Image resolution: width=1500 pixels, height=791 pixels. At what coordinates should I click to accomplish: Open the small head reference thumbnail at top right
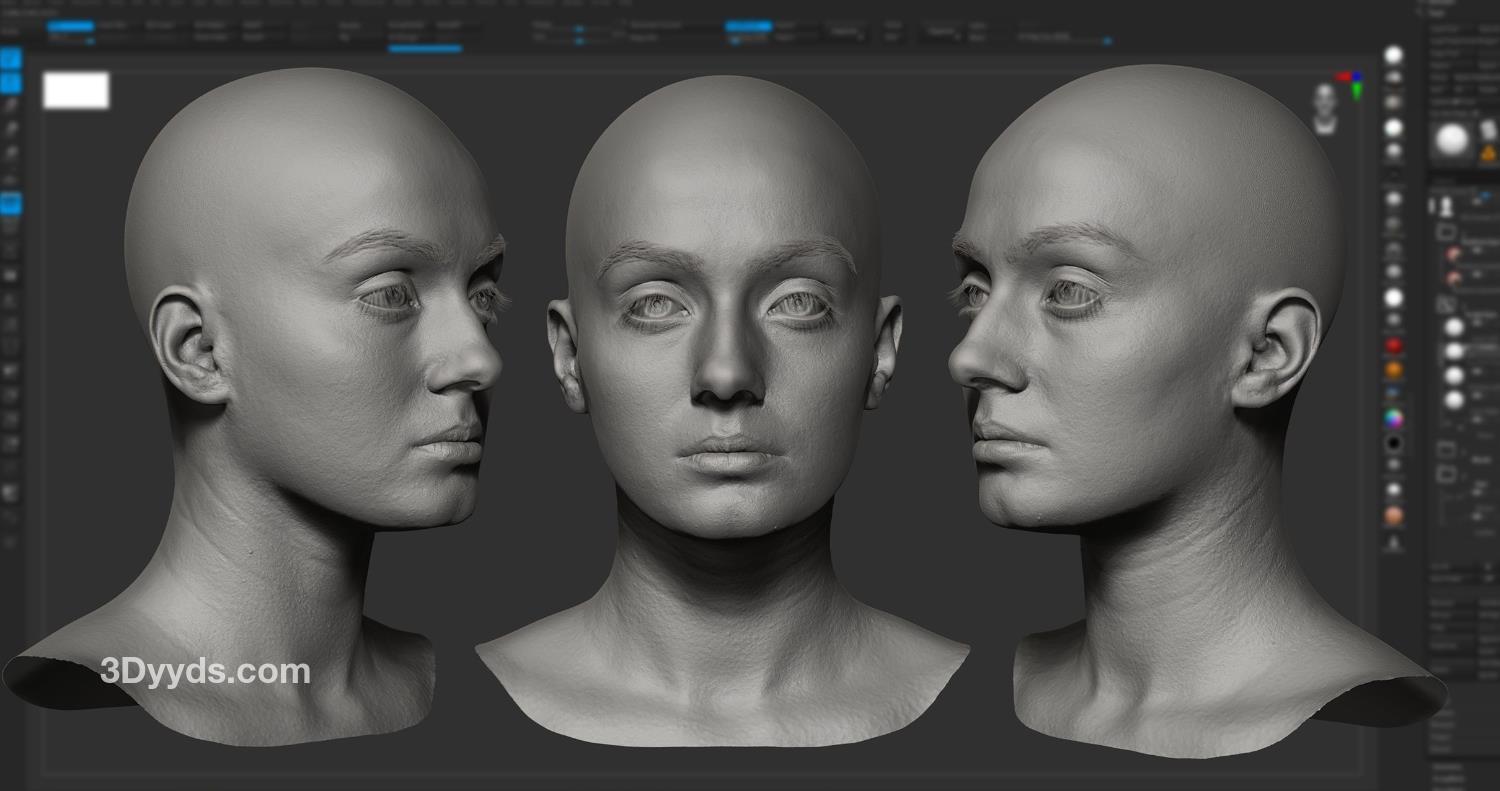1325,108
